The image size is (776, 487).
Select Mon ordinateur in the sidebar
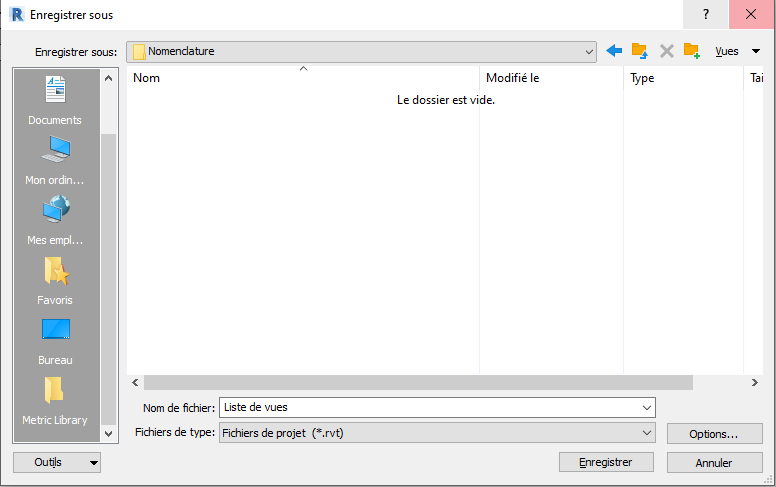tap(55, 161)
